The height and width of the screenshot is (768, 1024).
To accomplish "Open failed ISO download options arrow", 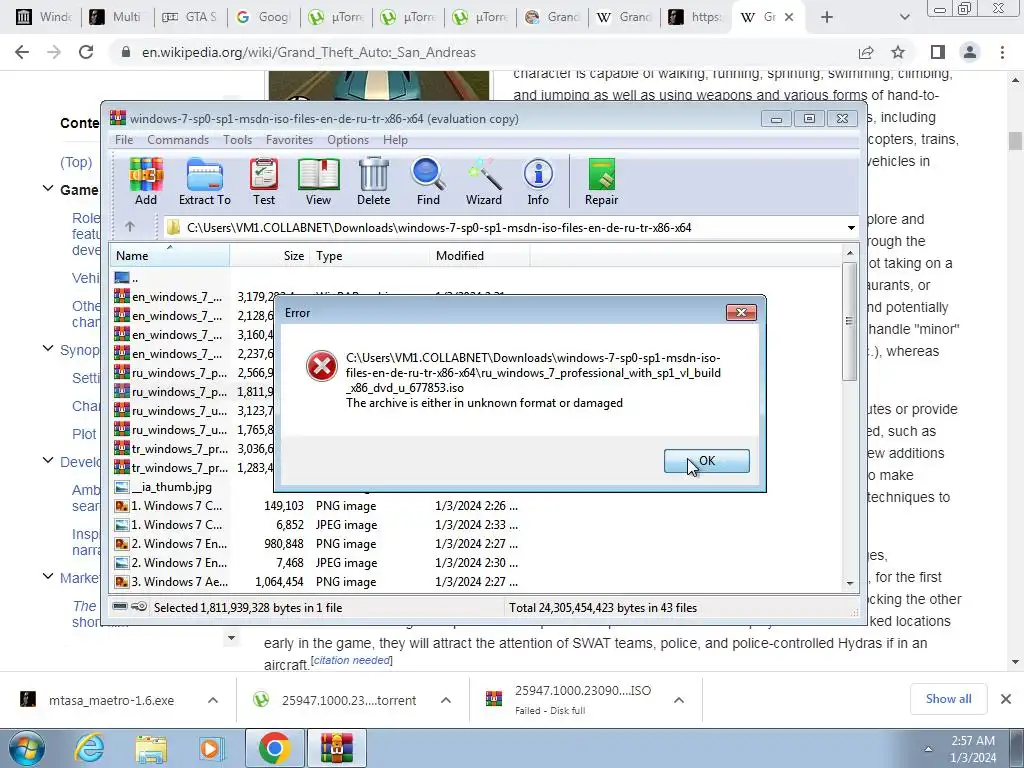I will tap(679, 700).
